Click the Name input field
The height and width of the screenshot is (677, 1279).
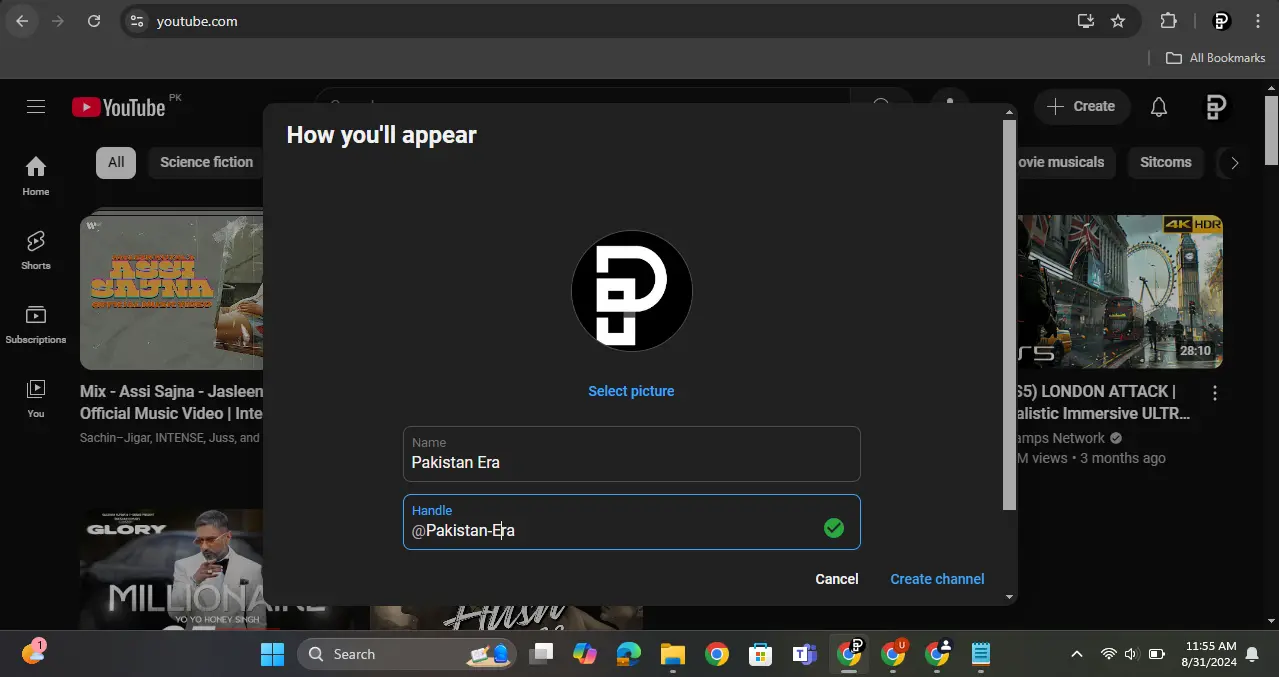(x=631, y=454)
